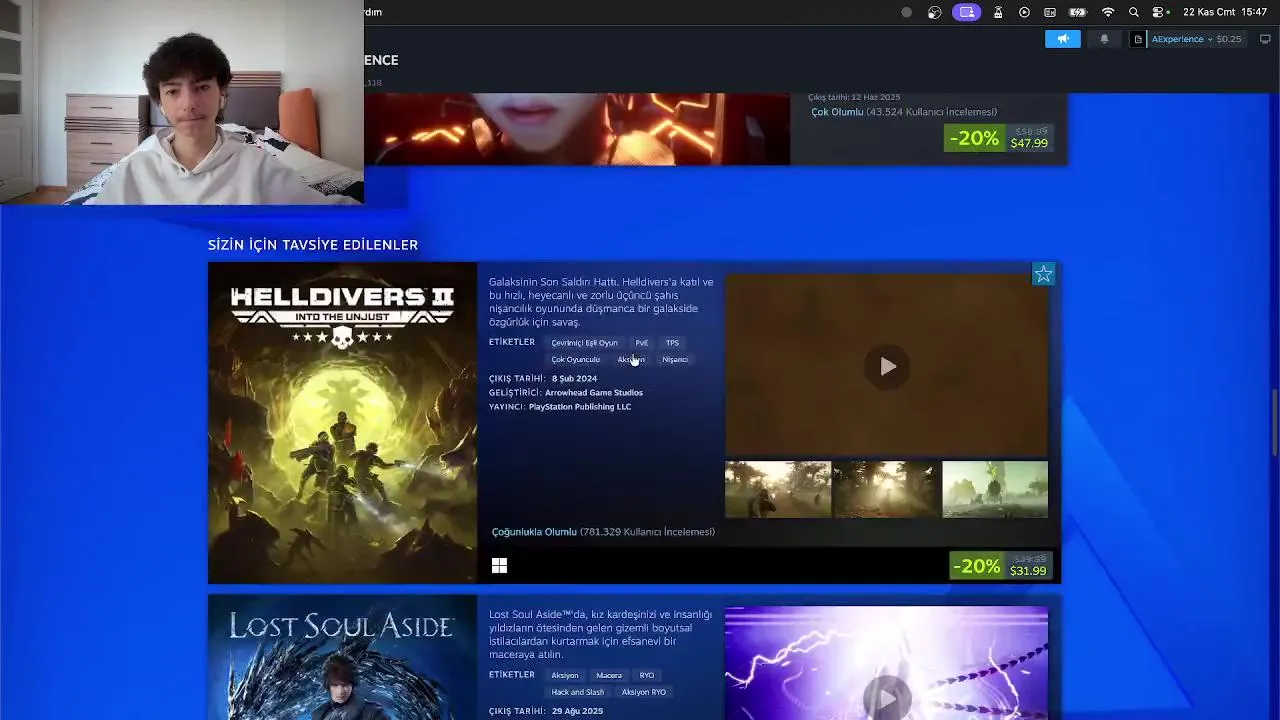The width and height of the screenshot is (1280, 720).
Task: Click the gray circle menu bar icon
Action: click(x=907, y=12)
